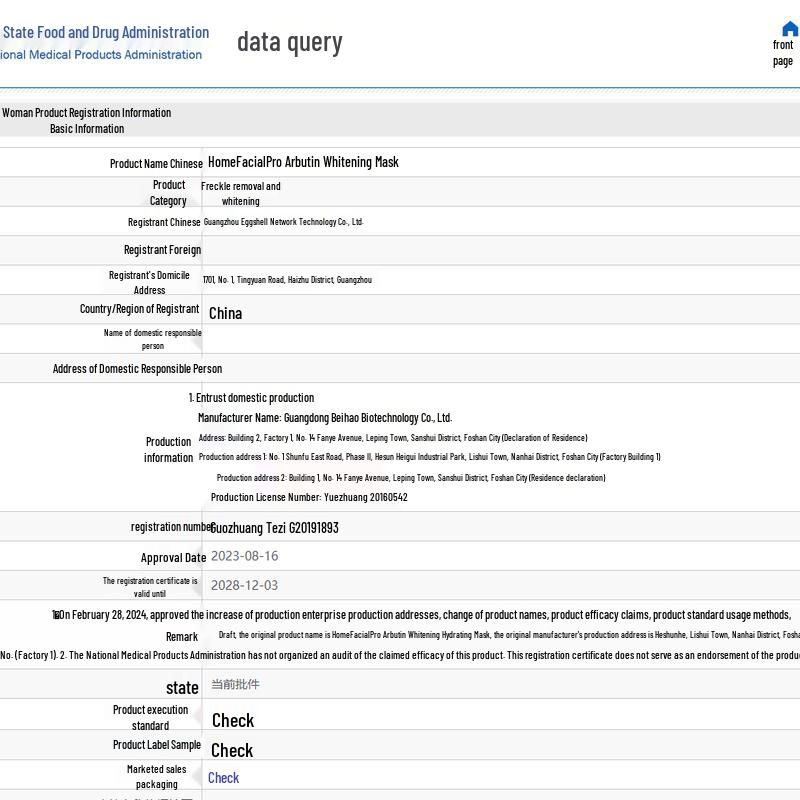Image resolution: width=800 pixels, height=800 pixels.
Task: Click 'Name of domestic responsible person' label
Action: pyautogui.click(x=153, y=339)
